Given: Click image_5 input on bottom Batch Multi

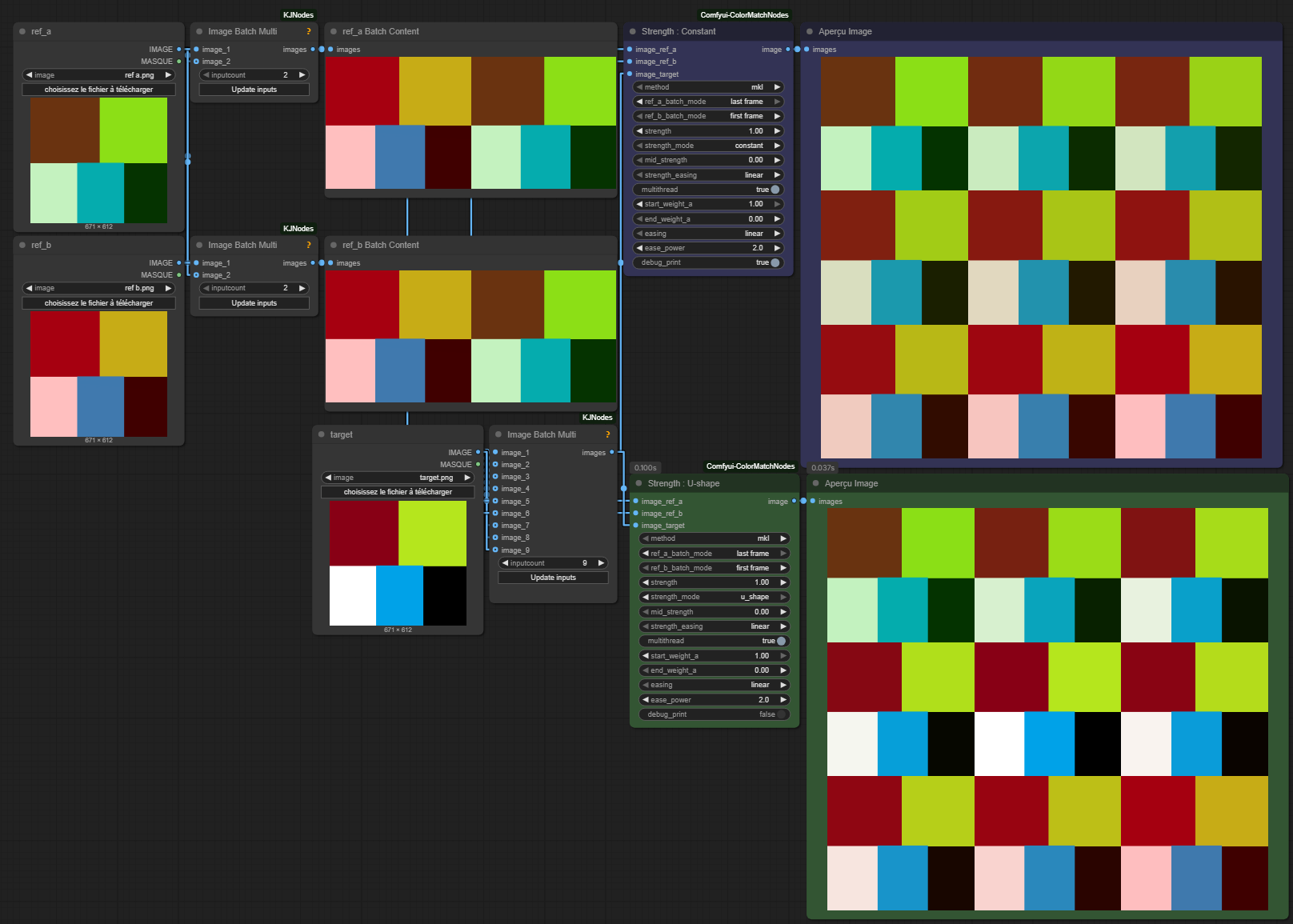Looking at the screenshot, I should [495, 502].
